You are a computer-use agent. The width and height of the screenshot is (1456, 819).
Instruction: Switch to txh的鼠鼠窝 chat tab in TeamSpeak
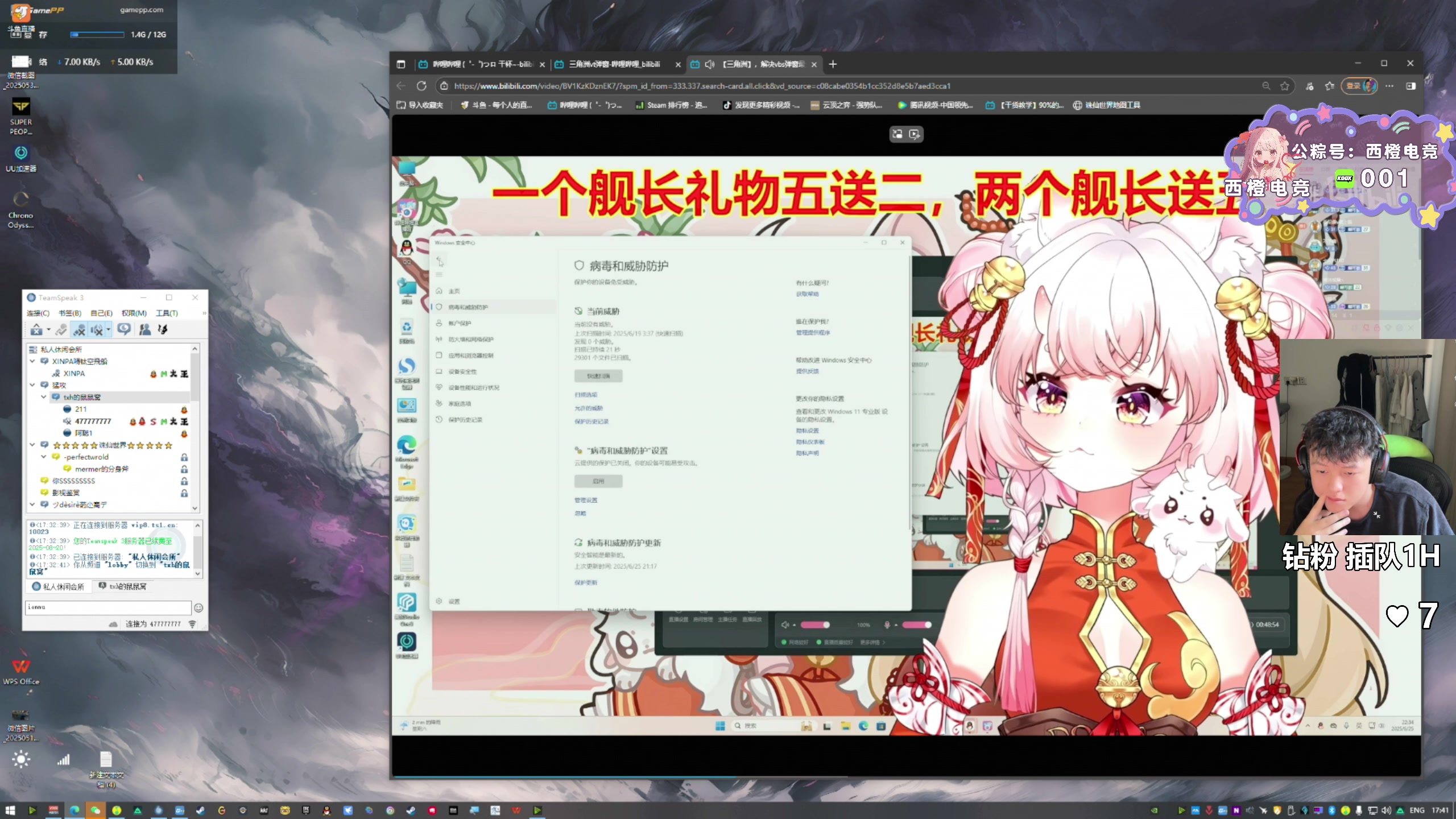pos(122,586)
